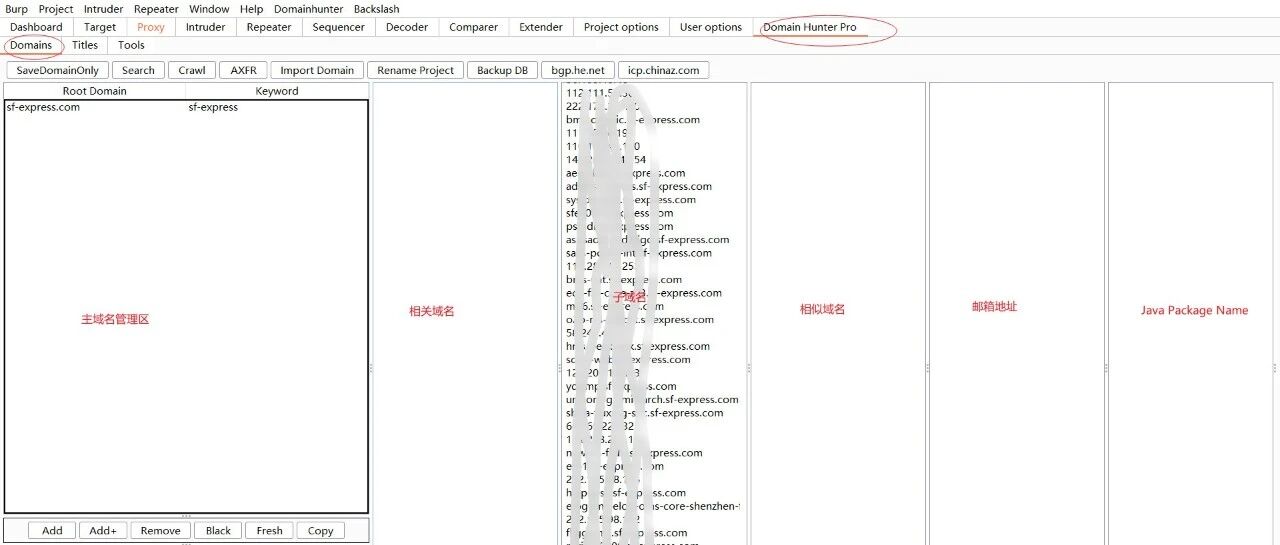Click the SaveDomainOnly button
1280x545 pixels.
(58, 70)
